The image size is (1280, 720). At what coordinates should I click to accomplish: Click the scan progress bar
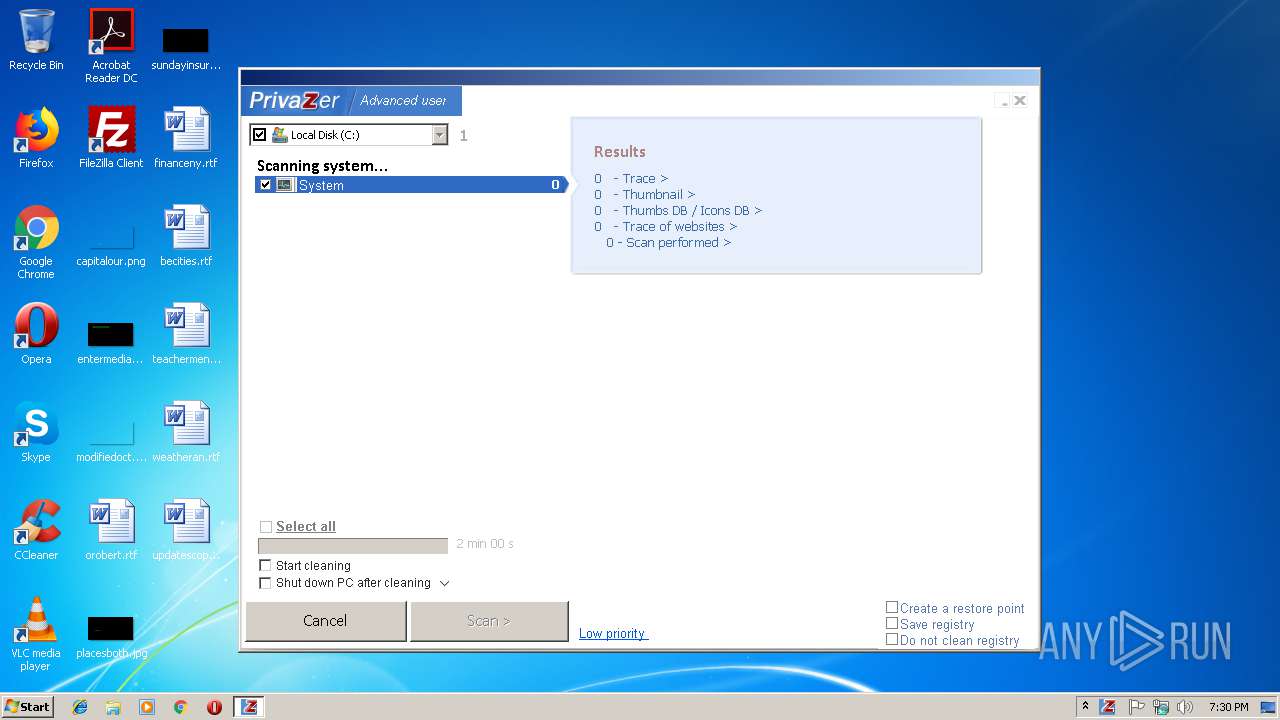click(x=353, y=546)
